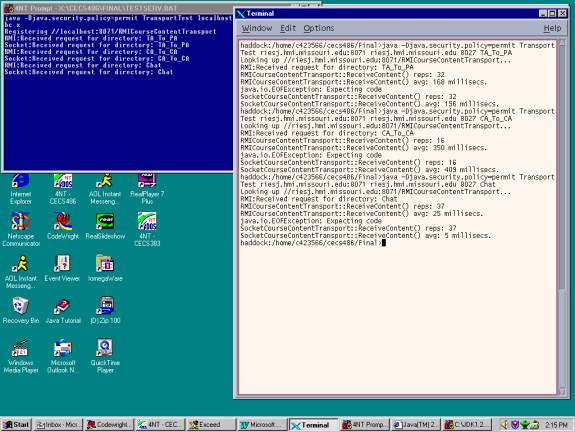575x432 pixels.
Task: Minimize the Terminal window
Action: pyautogui.click(x=543, y=14)
